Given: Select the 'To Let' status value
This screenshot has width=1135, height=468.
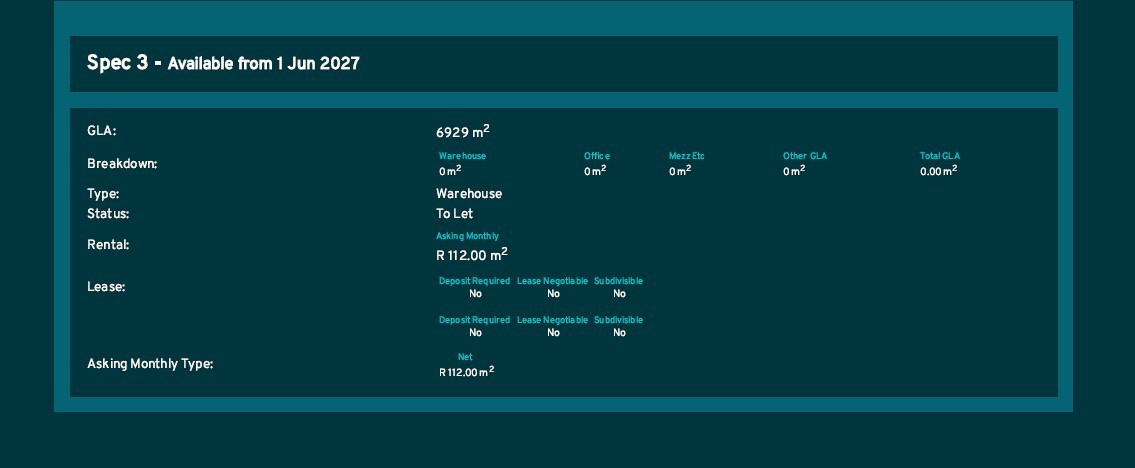Looking at the screenshot, I should (455, 214).
